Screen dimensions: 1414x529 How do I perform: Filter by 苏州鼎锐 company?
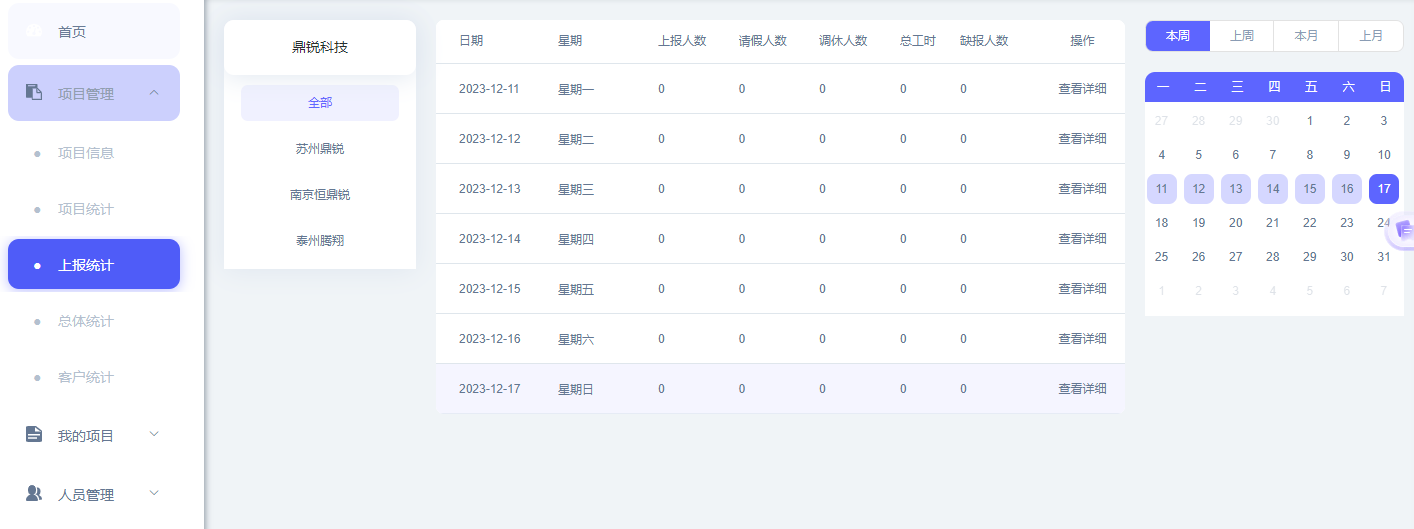[320, 149]
